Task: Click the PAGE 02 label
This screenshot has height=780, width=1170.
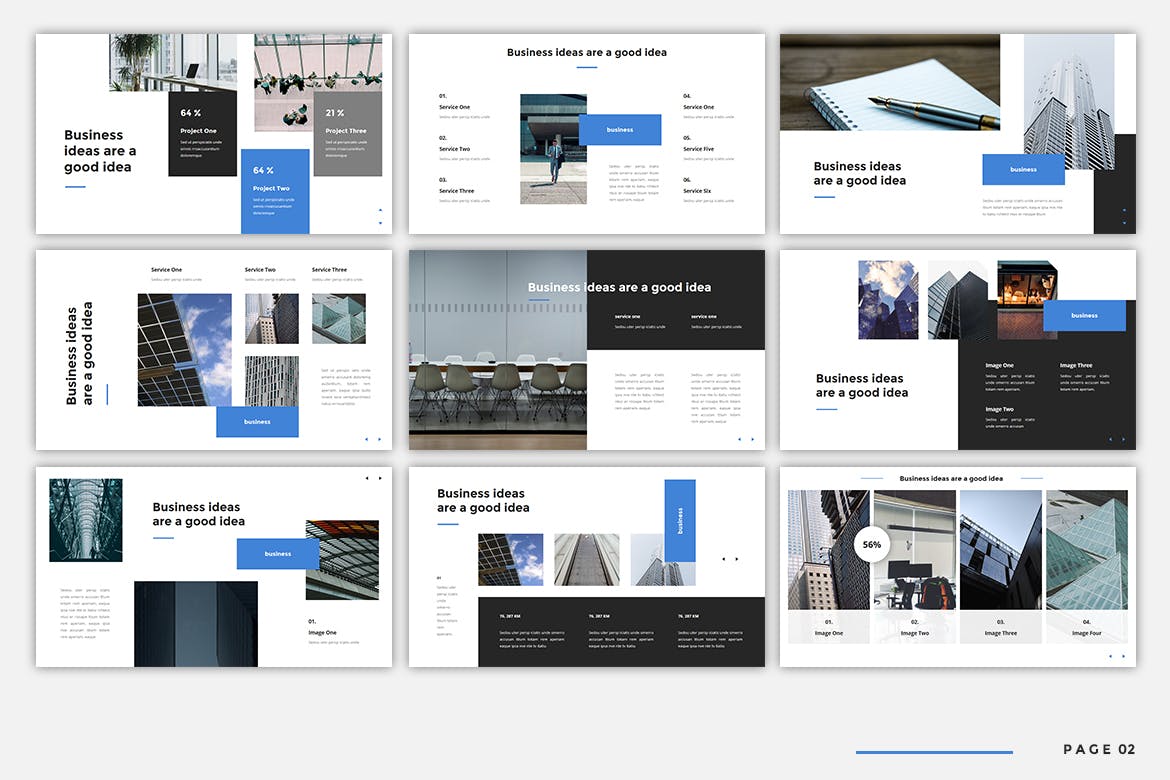Action: tap(1099, 750)
